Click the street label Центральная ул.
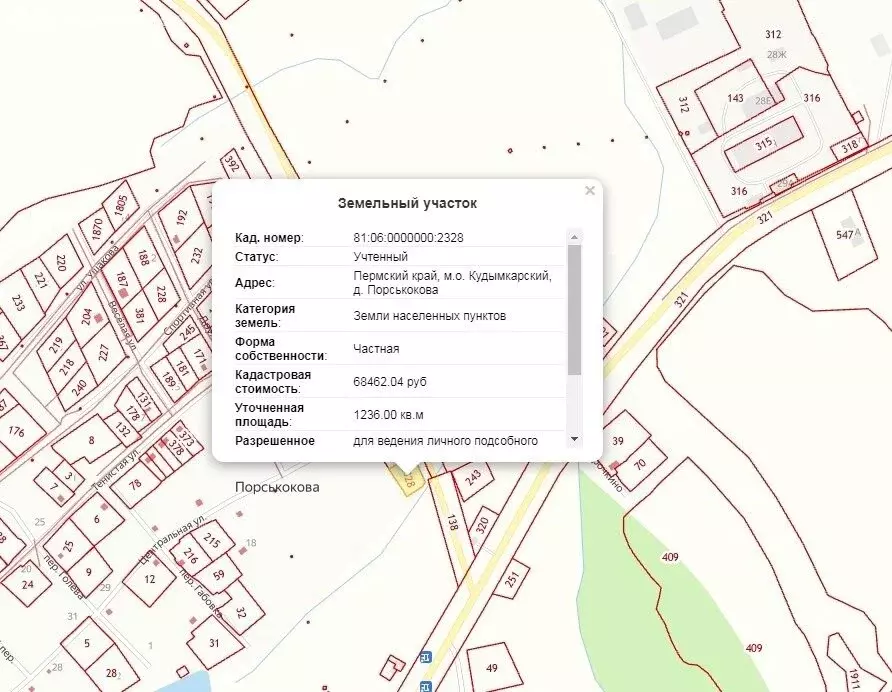 [x=172, y=540]
